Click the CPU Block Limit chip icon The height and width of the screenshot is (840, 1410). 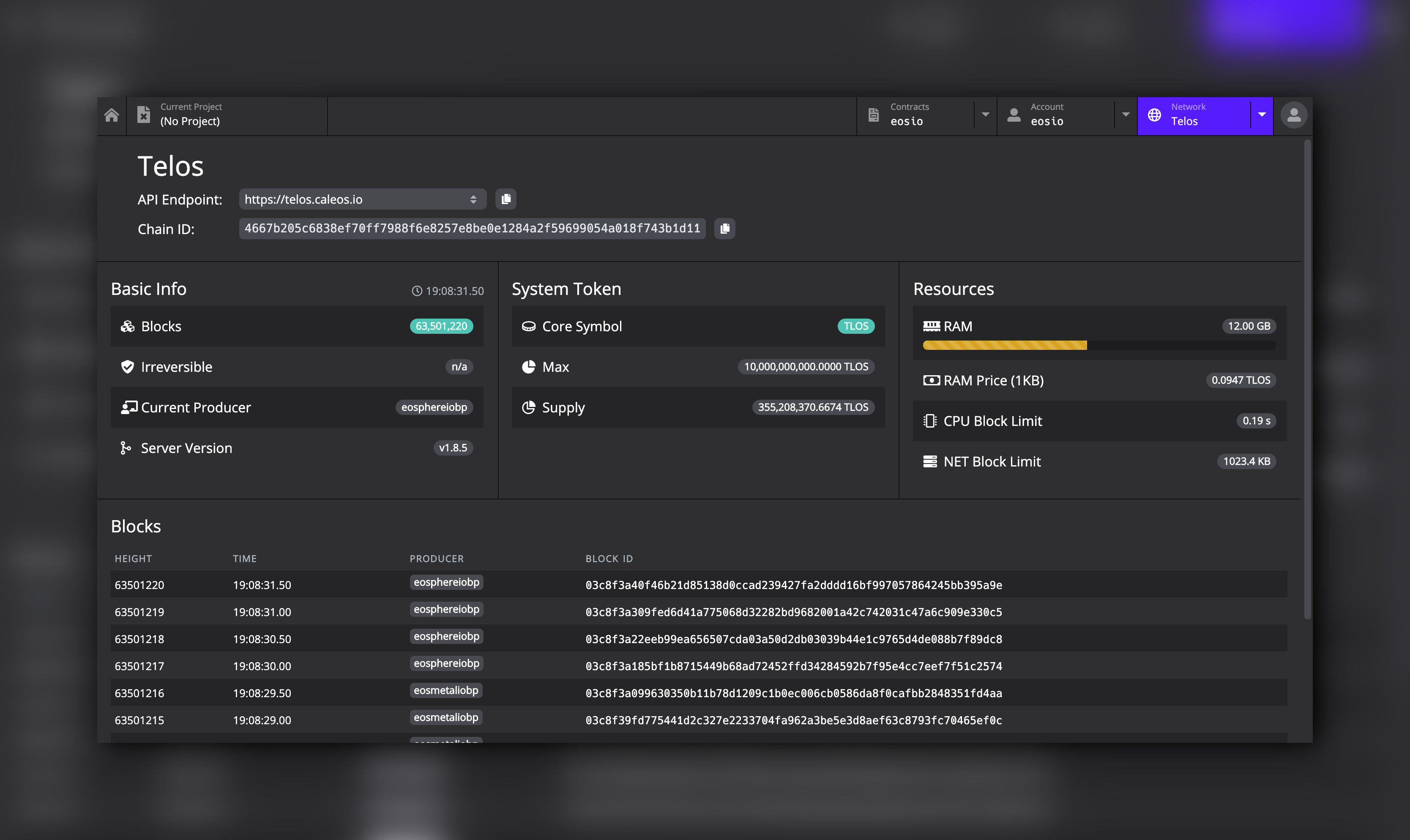click(930, 420)
